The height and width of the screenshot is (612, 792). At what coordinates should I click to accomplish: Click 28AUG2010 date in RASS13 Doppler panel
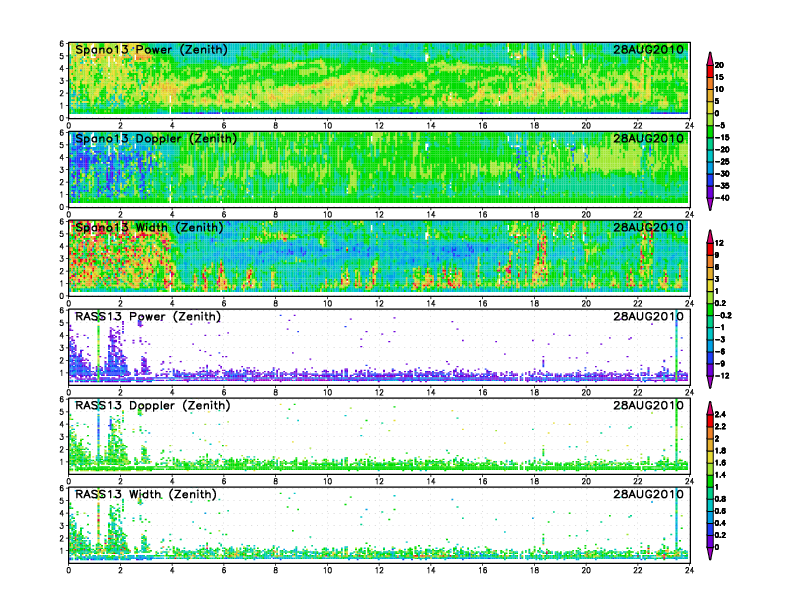tap(648, 405)
